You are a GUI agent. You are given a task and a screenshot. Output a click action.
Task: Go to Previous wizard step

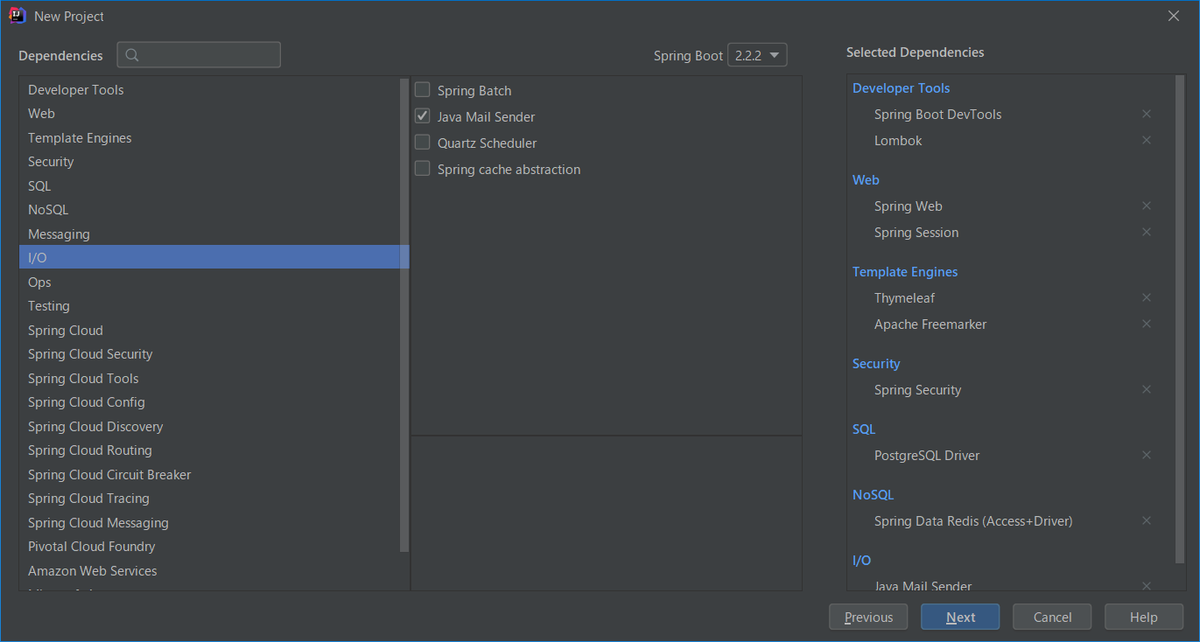868,617
